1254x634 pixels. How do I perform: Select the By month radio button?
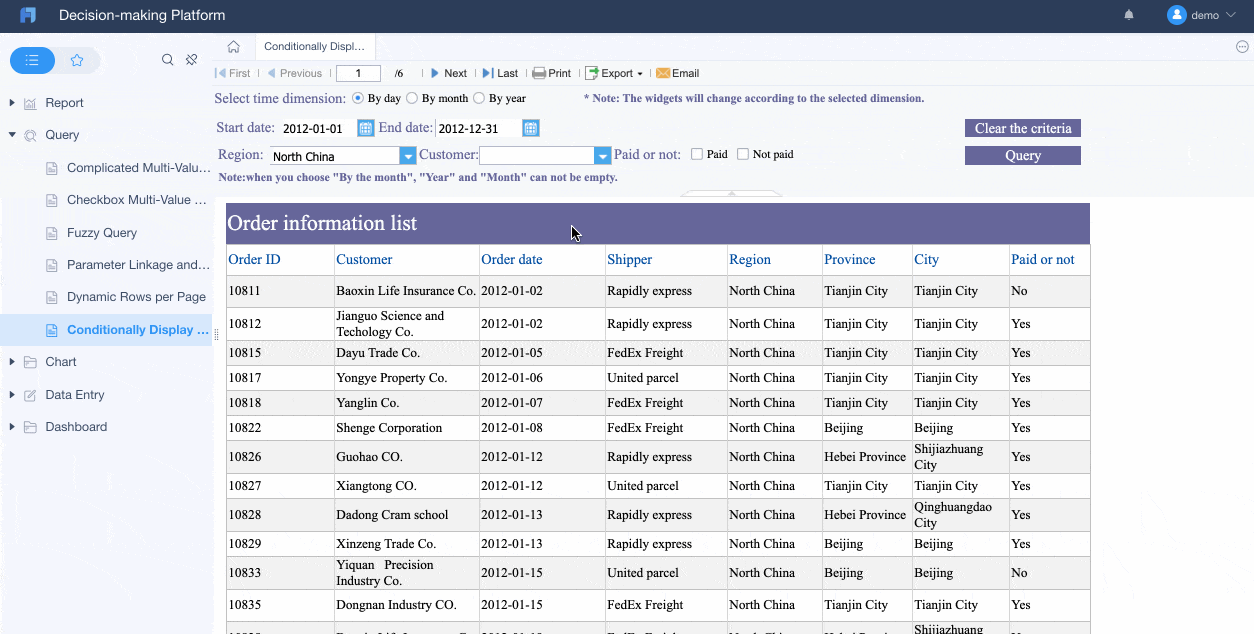[x=412, y=98]
